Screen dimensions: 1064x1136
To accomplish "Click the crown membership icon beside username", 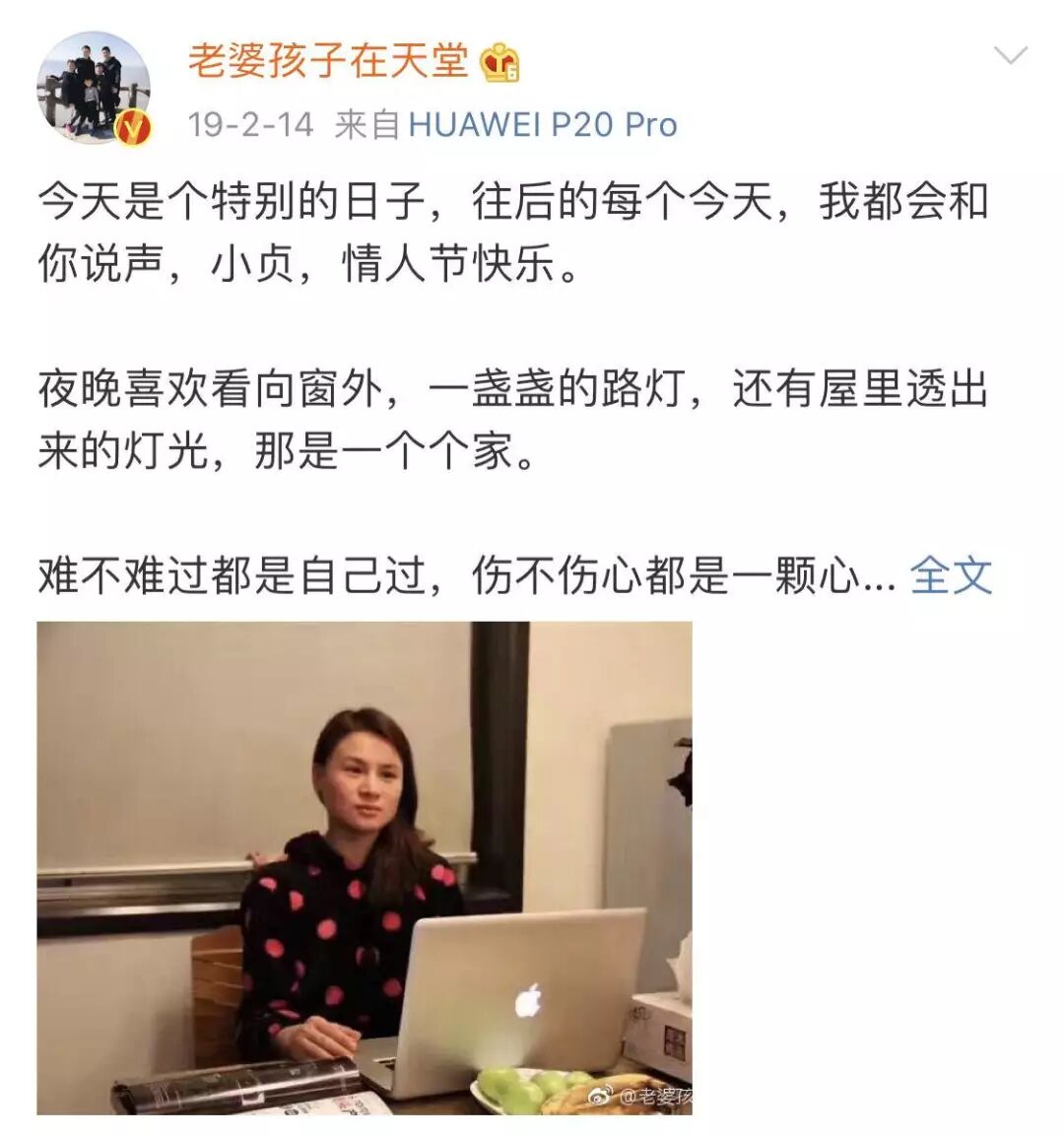I will [x=499, y=62].
